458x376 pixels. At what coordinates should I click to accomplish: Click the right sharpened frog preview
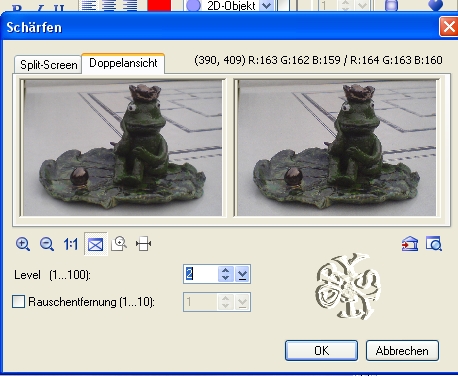pyautogui.click(x=337, y=148)
